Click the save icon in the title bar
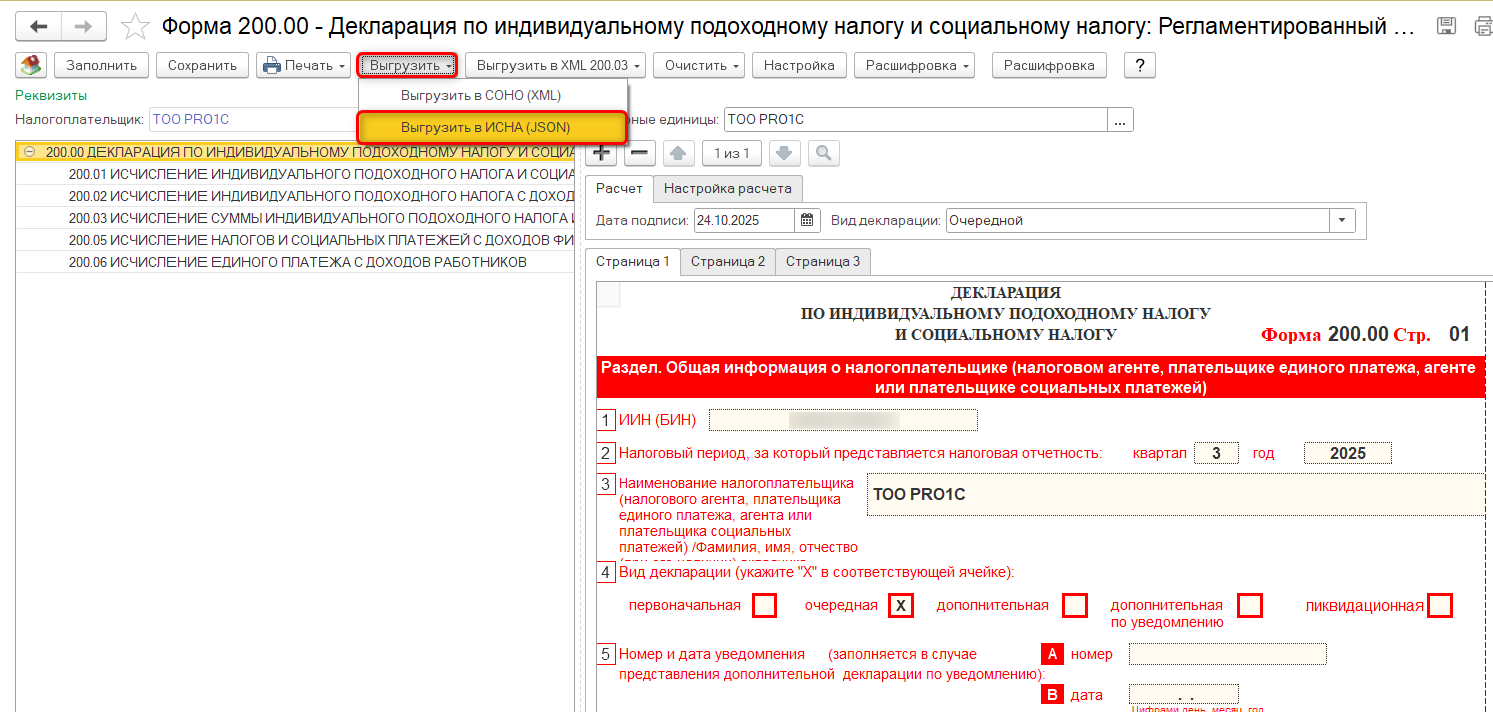The width and height of the screenshot is (1493, 712). coord(1446,26)
